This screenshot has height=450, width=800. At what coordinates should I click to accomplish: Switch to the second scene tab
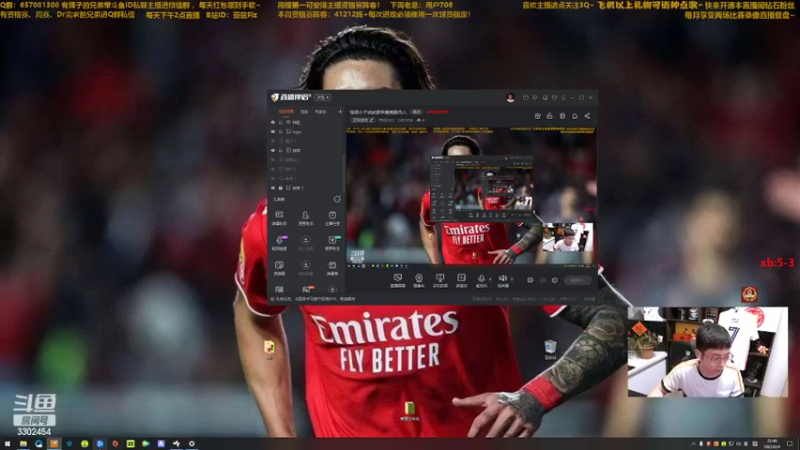pos(304,112)
